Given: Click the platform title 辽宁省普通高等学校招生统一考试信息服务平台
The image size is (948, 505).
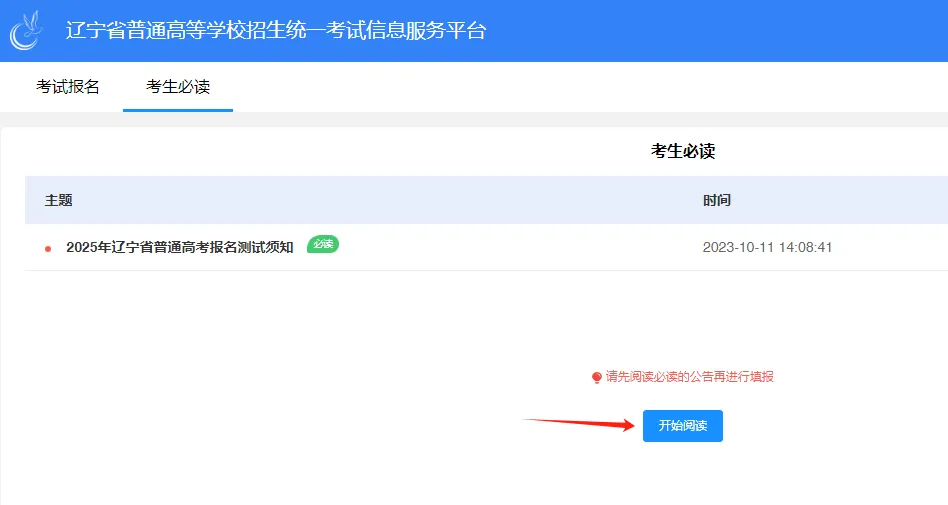Looking at the screenshot, I should coord(276,30).
